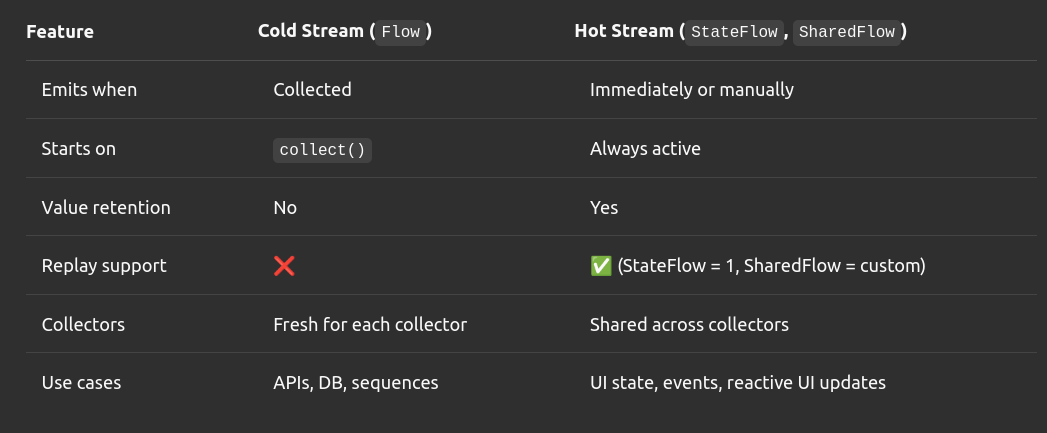Select the Collectors row label
Viewport: 1047px width, 433px height.
tap(83, 324)
